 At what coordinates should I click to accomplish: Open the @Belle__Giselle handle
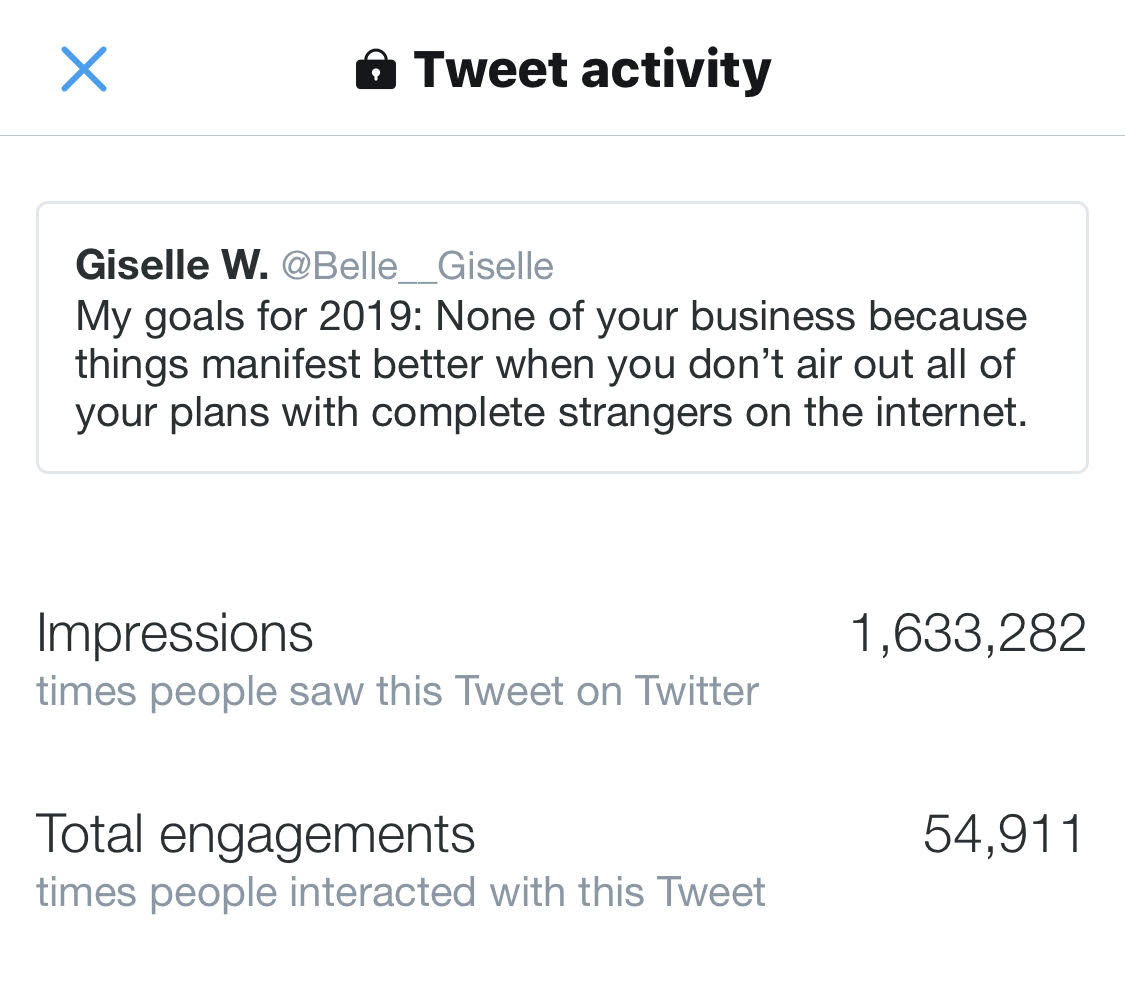(x=417, y=267)
